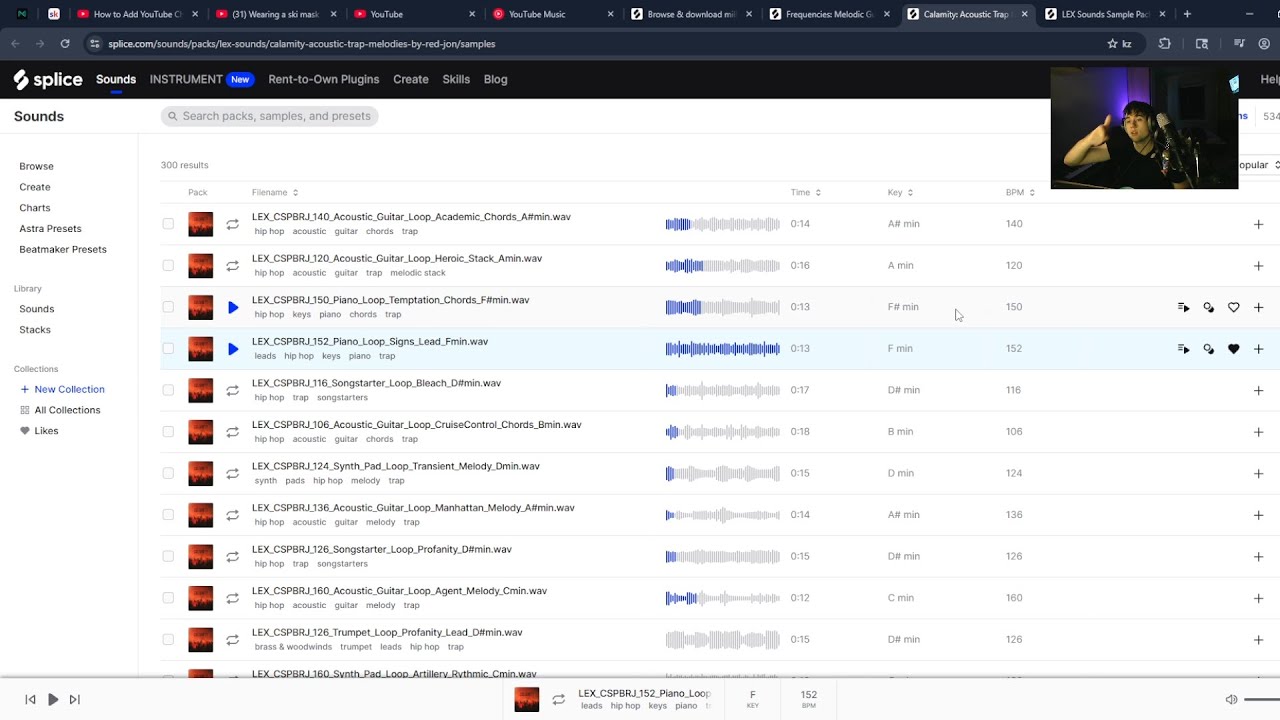Select checkbox for CruiseControl_Chords sample
This screenshot has height=720, width=1280.
pyautogui.click(x=168, y=432)
